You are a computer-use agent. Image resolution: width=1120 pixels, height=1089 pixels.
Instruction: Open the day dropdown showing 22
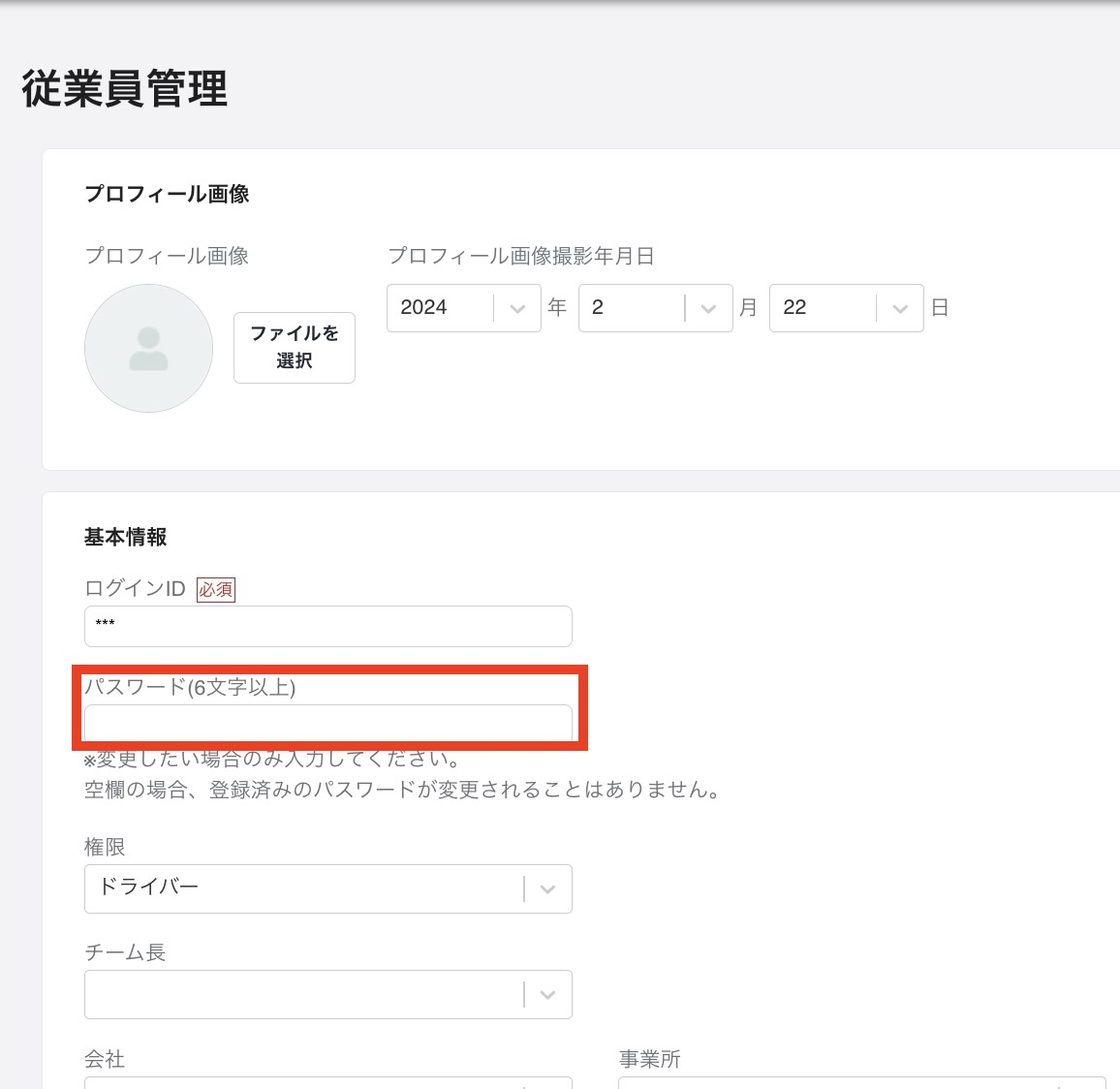[824, 308]
